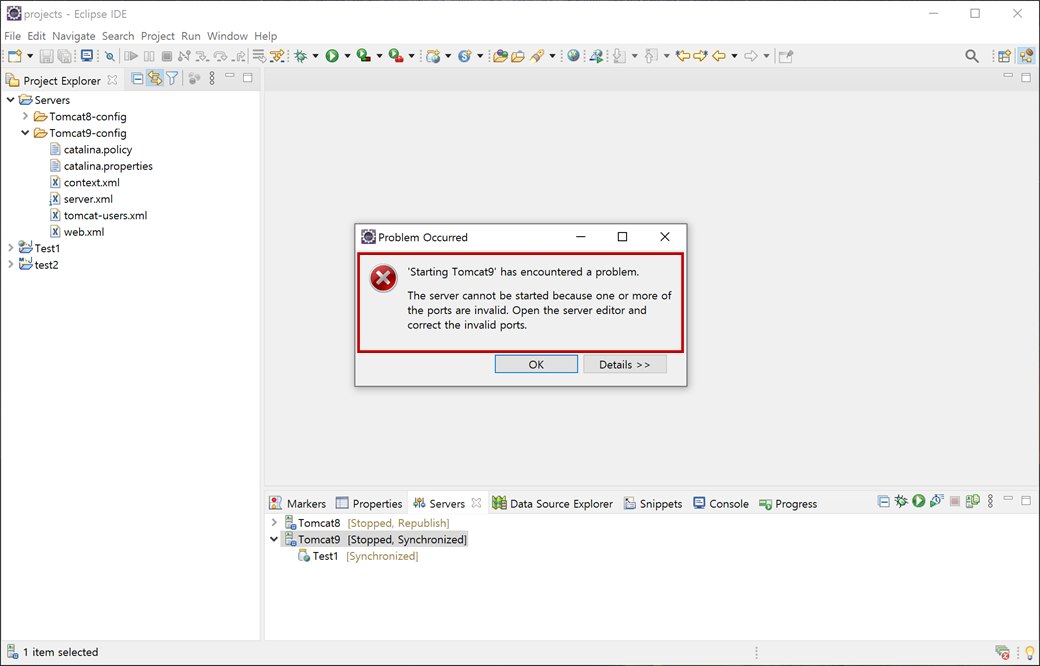This screenshot has width=1040, height=666.
Task: Click the Skip All Breakpoints icon
Action: click(110, 56)
